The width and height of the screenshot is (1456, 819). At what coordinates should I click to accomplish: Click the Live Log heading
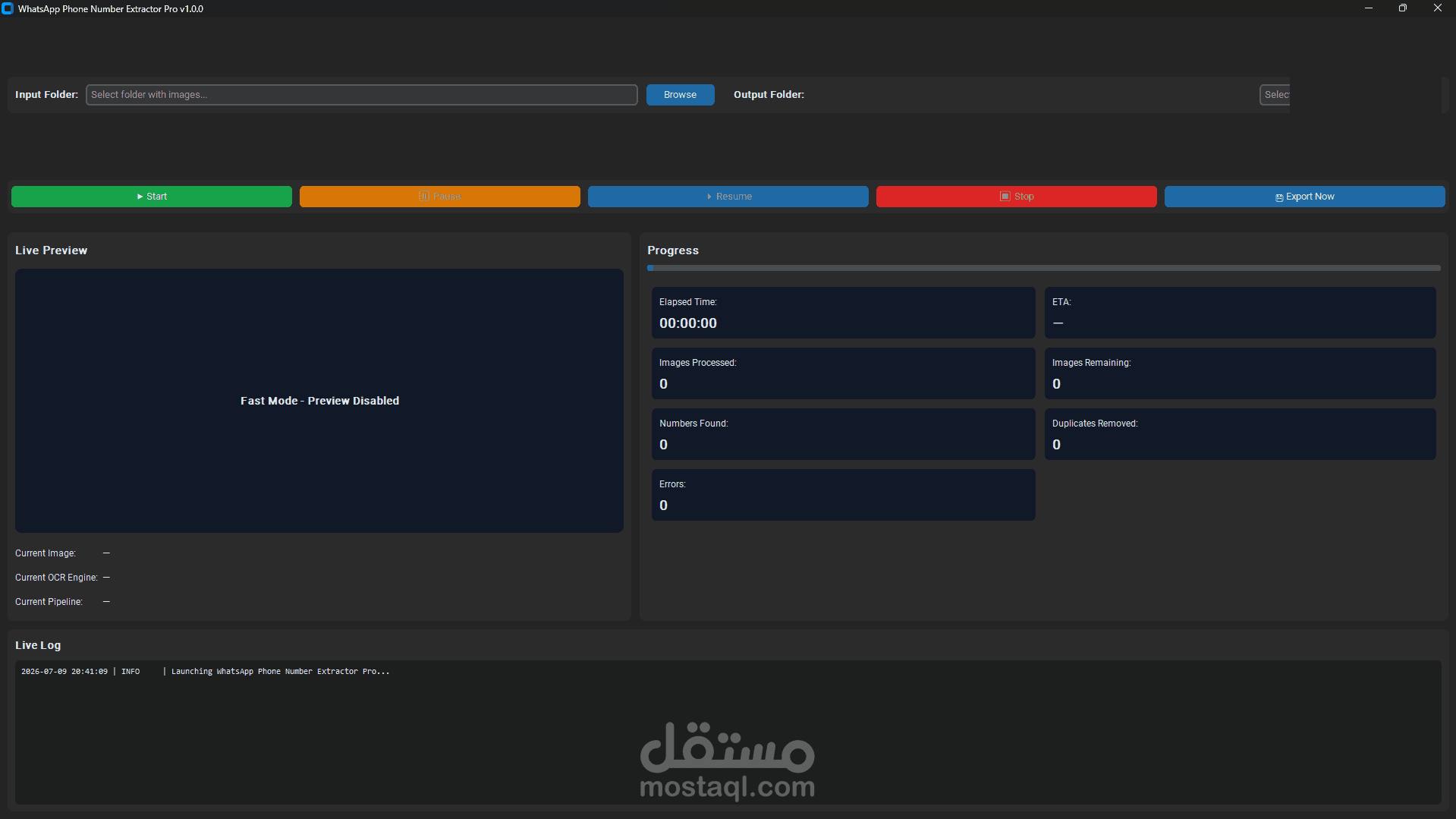tap(38, 645)
